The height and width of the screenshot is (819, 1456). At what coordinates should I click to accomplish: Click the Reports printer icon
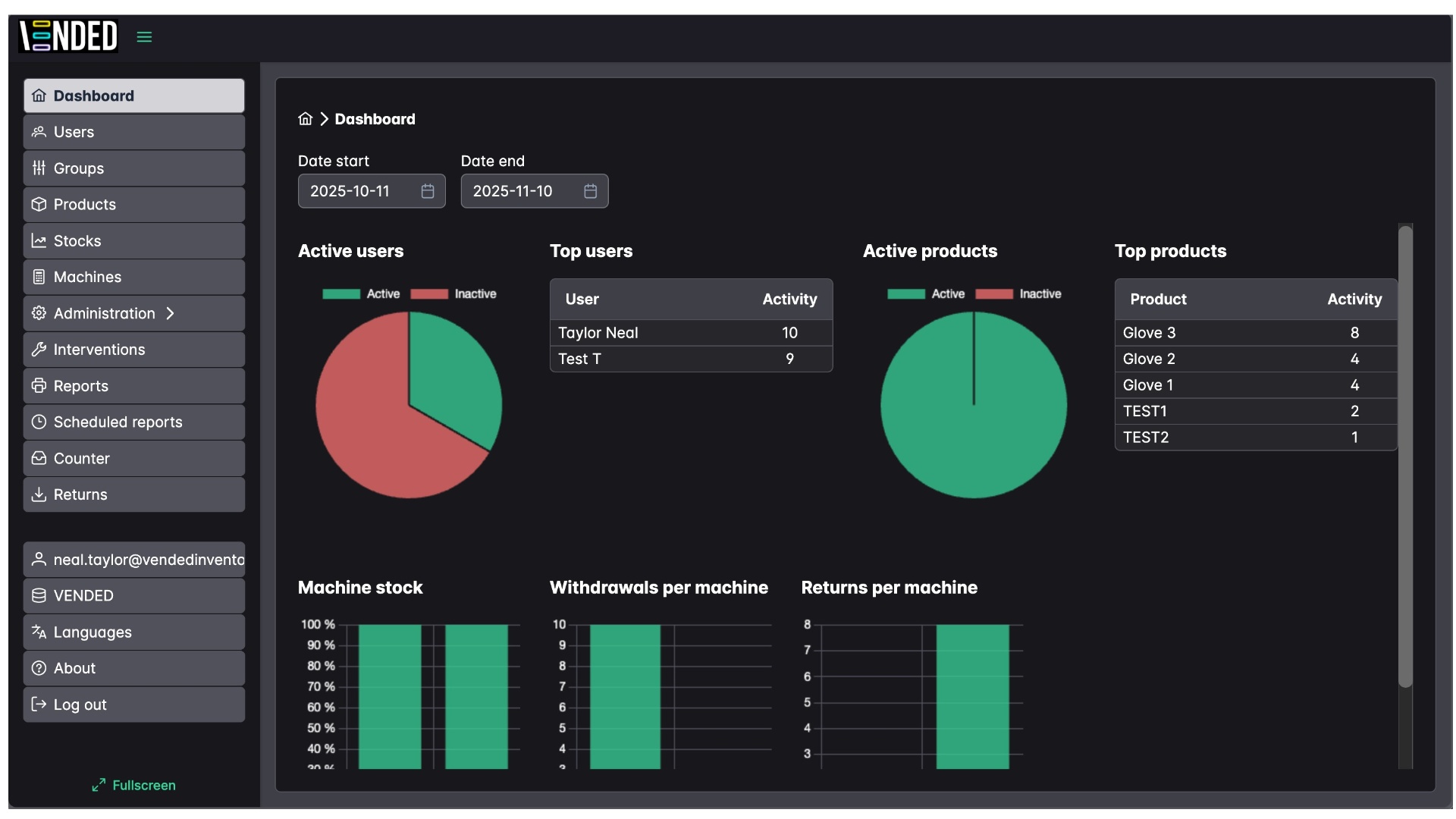coord(39,386)
